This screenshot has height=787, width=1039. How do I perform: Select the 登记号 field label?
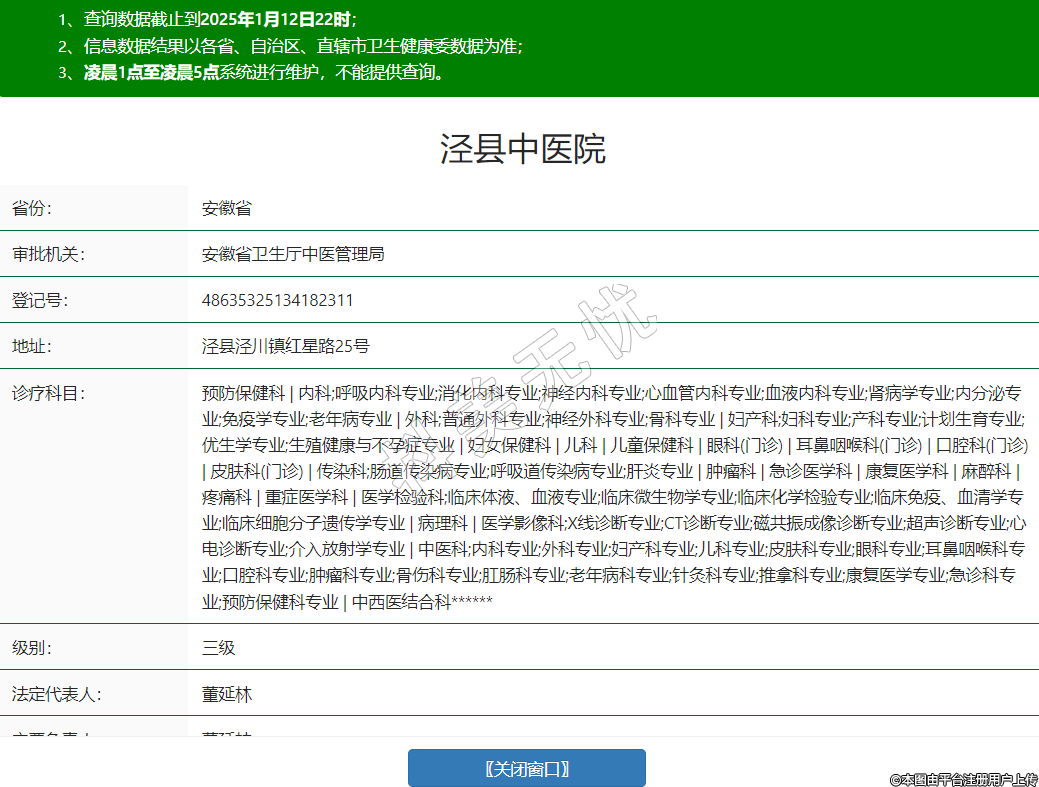coord(40,300)
